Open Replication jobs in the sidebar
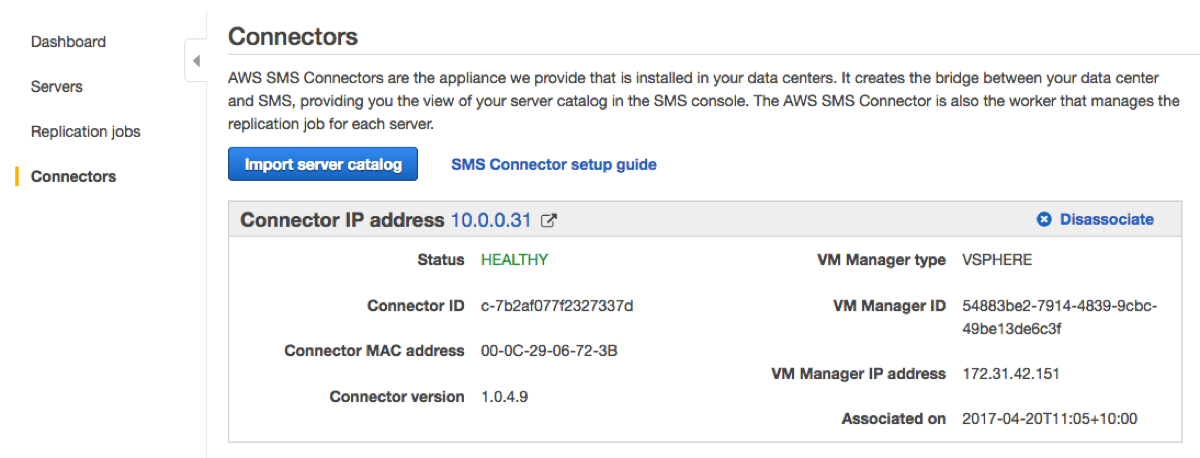The height and width of the screenshot is (458, 1200). (86, 132)
